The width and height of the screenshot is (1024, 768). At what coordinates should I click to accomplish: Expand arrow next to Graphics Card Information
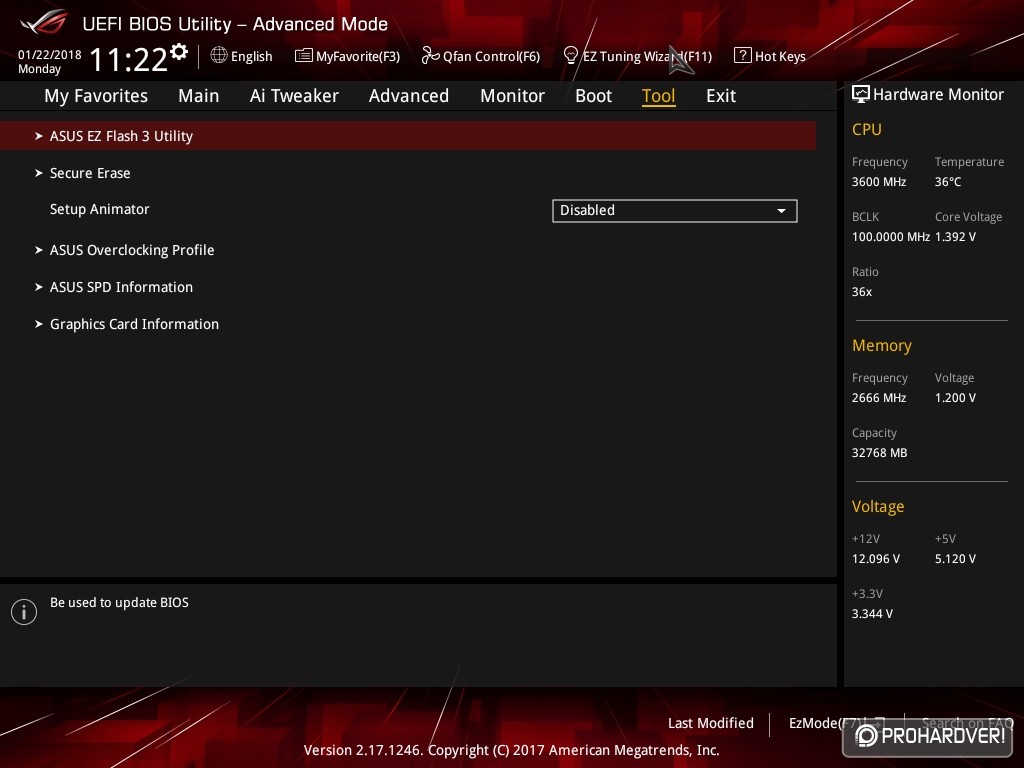[x=39, y=325]
